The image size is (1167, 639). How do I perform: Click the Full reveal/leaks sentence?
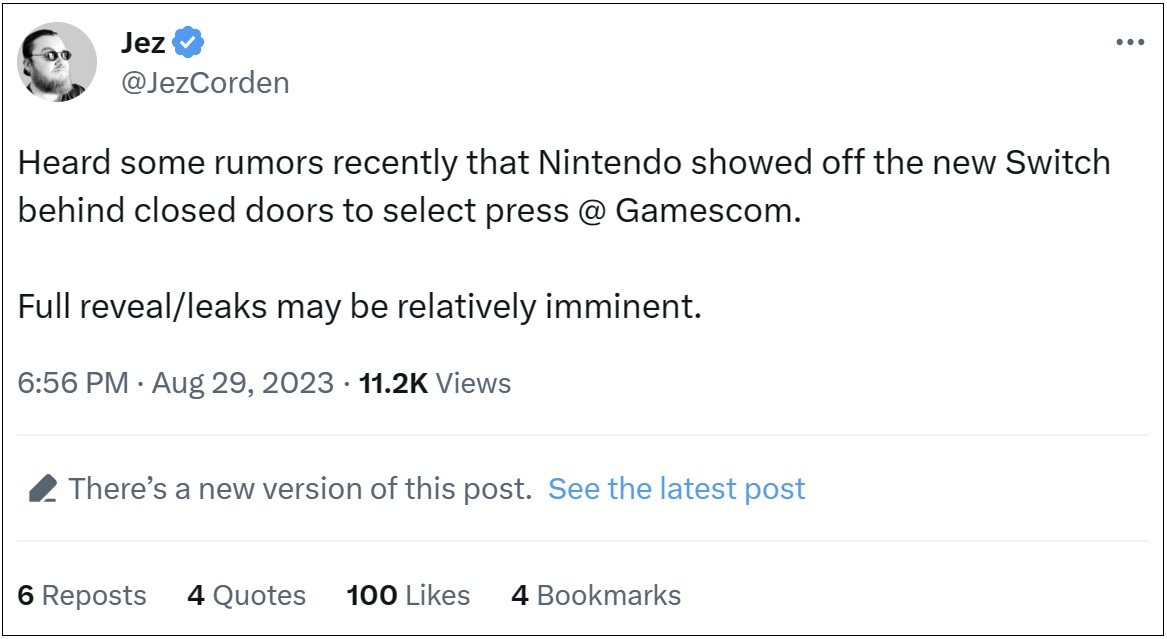[360, 307]
